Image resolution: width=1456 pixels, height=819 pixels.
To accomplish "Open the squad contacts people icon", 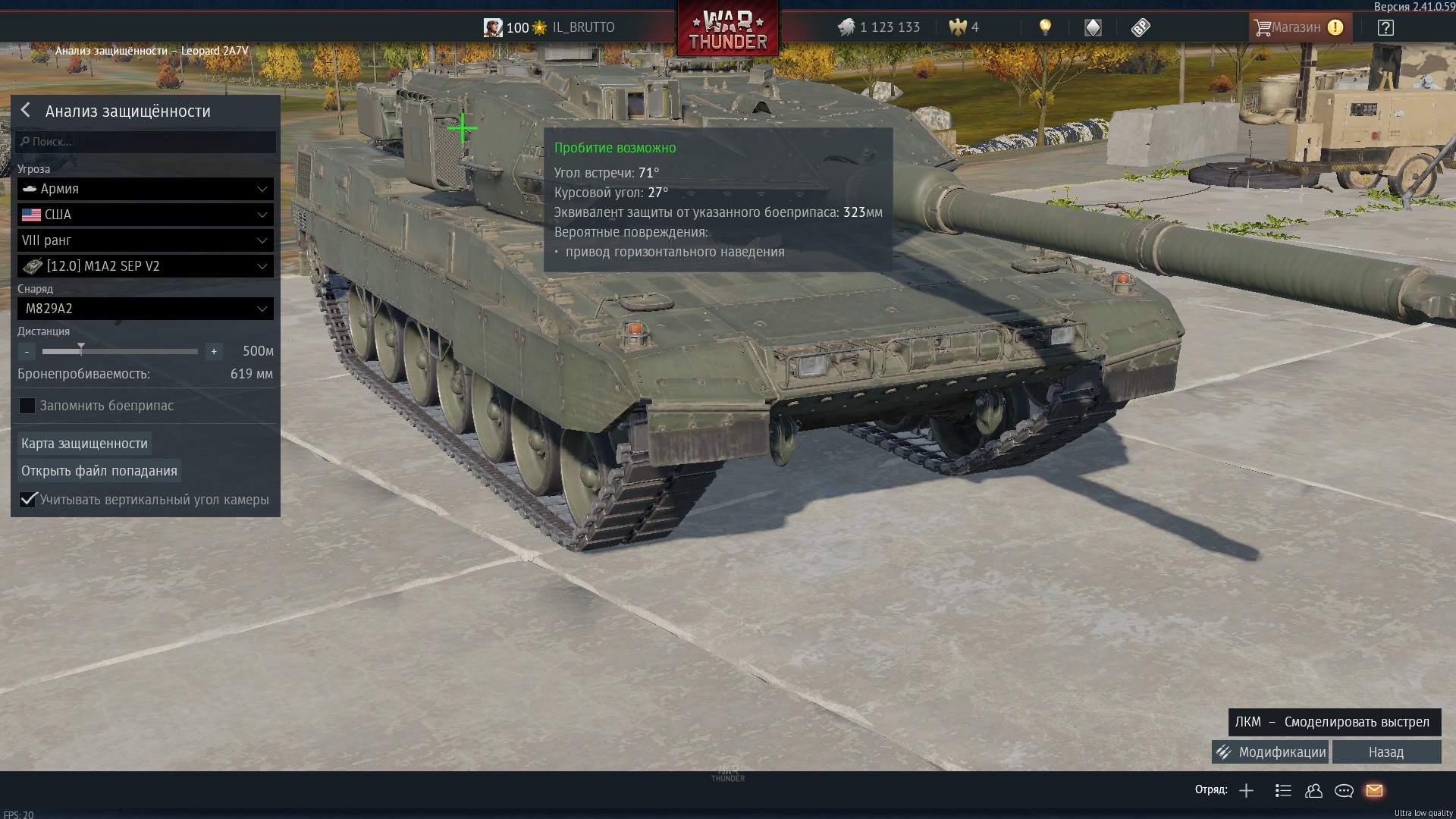I will [1313, 790].
